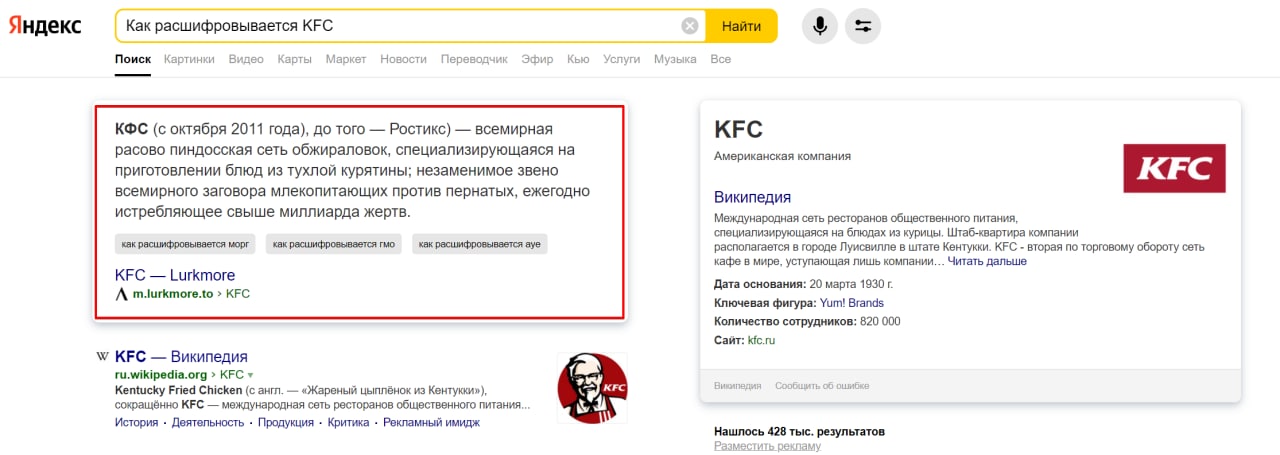This screenshot has width=1280, height=455.
Task: Open the История sitelink
Action: 136,422
